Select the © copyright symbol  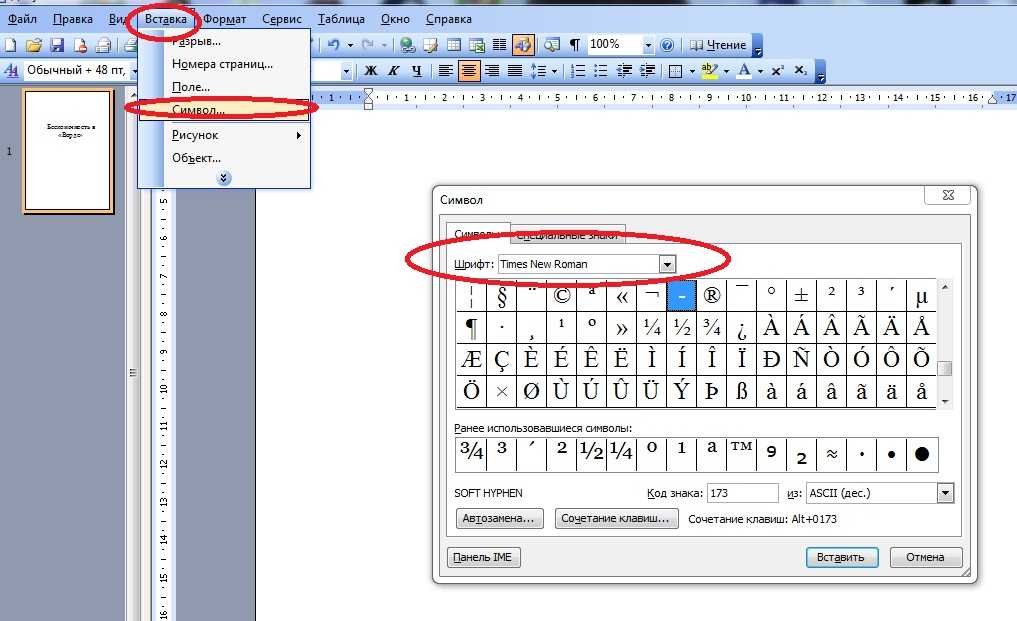tap(562, 296)
